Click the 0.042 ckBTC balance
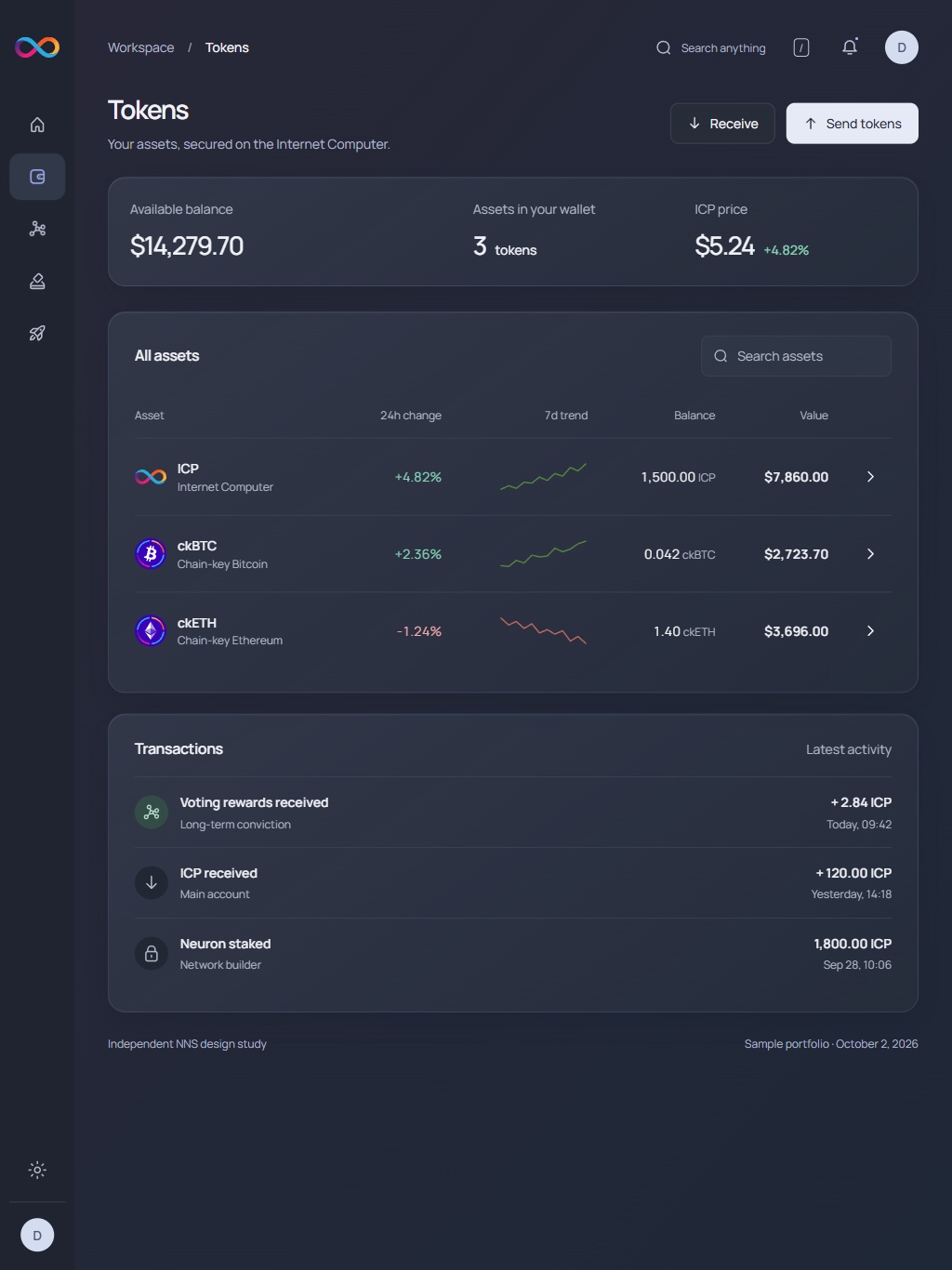This screenshot has height=1270, width=952. pos(680,554)
